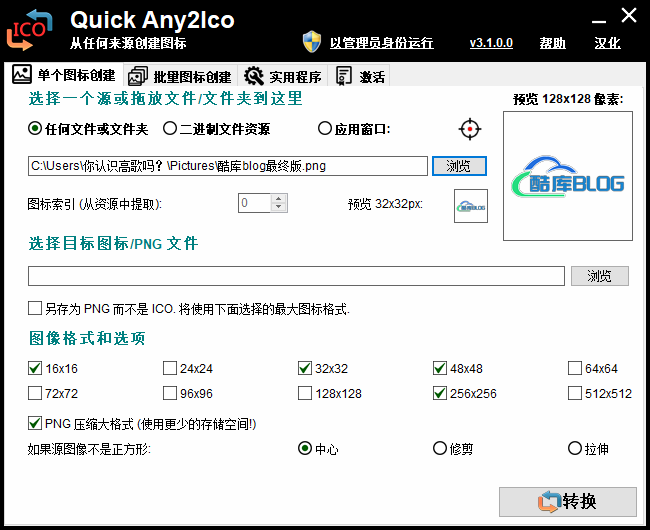Viewport: 650px width, 530px height.
Task: Open the 帮助 help link
Action: point(552,43)
